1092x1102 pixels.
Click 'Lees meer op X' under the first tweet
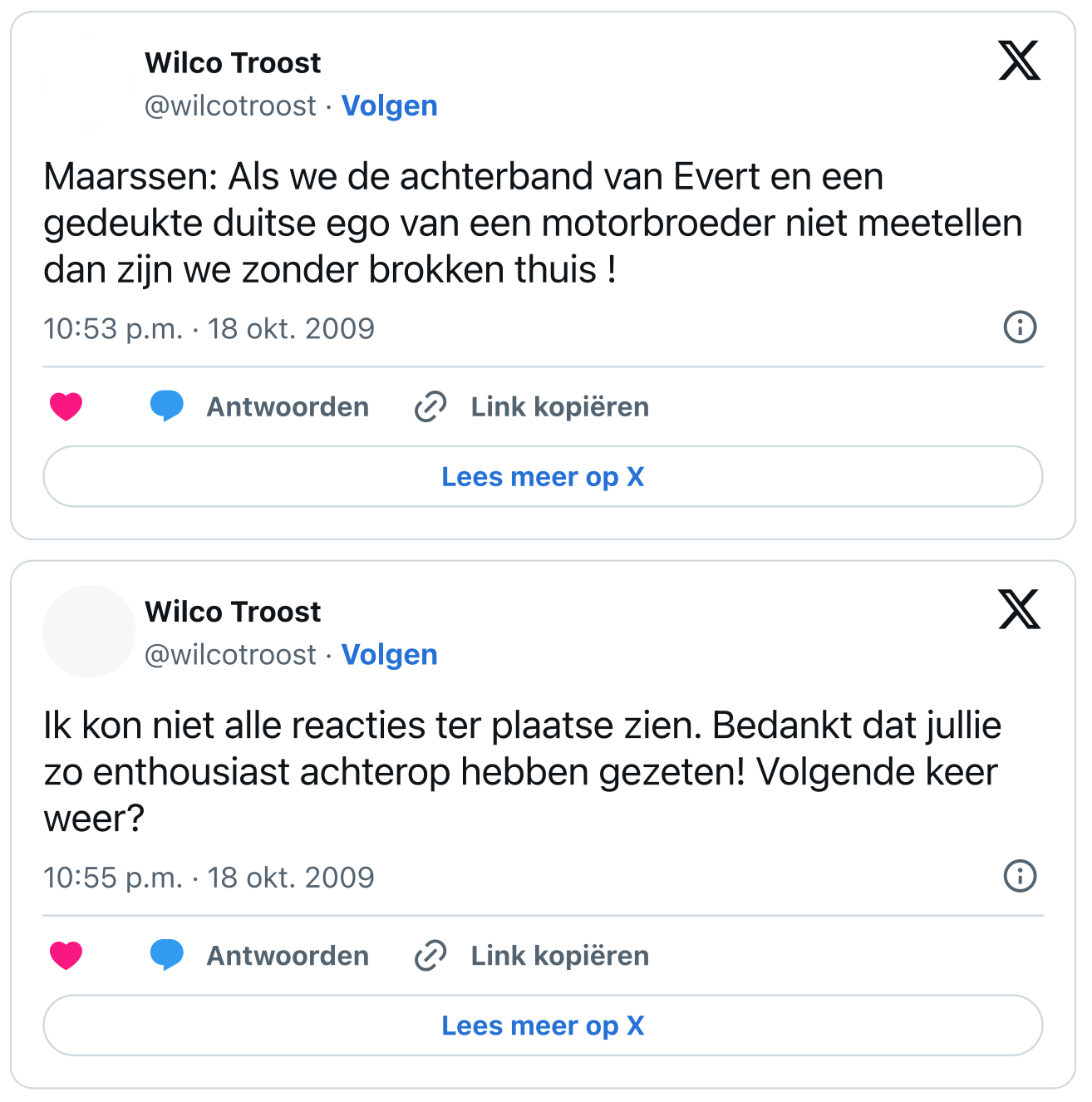[x=543, y=476]
